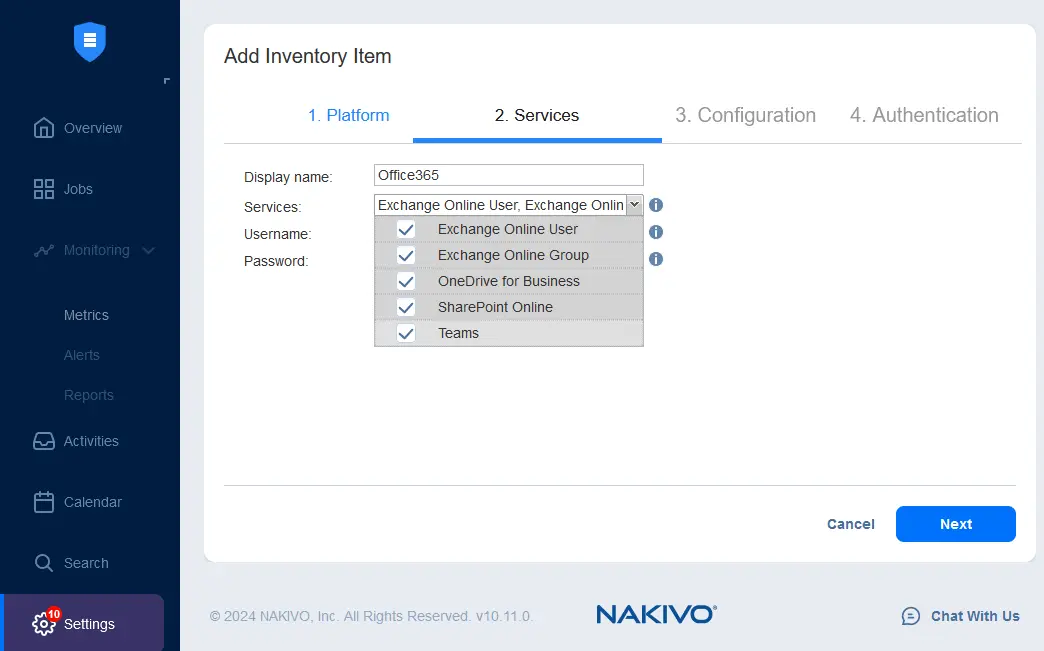Select 3. Configuration step tab
This screenshot has width=1044, height=651.
click(x=745, y=115)
